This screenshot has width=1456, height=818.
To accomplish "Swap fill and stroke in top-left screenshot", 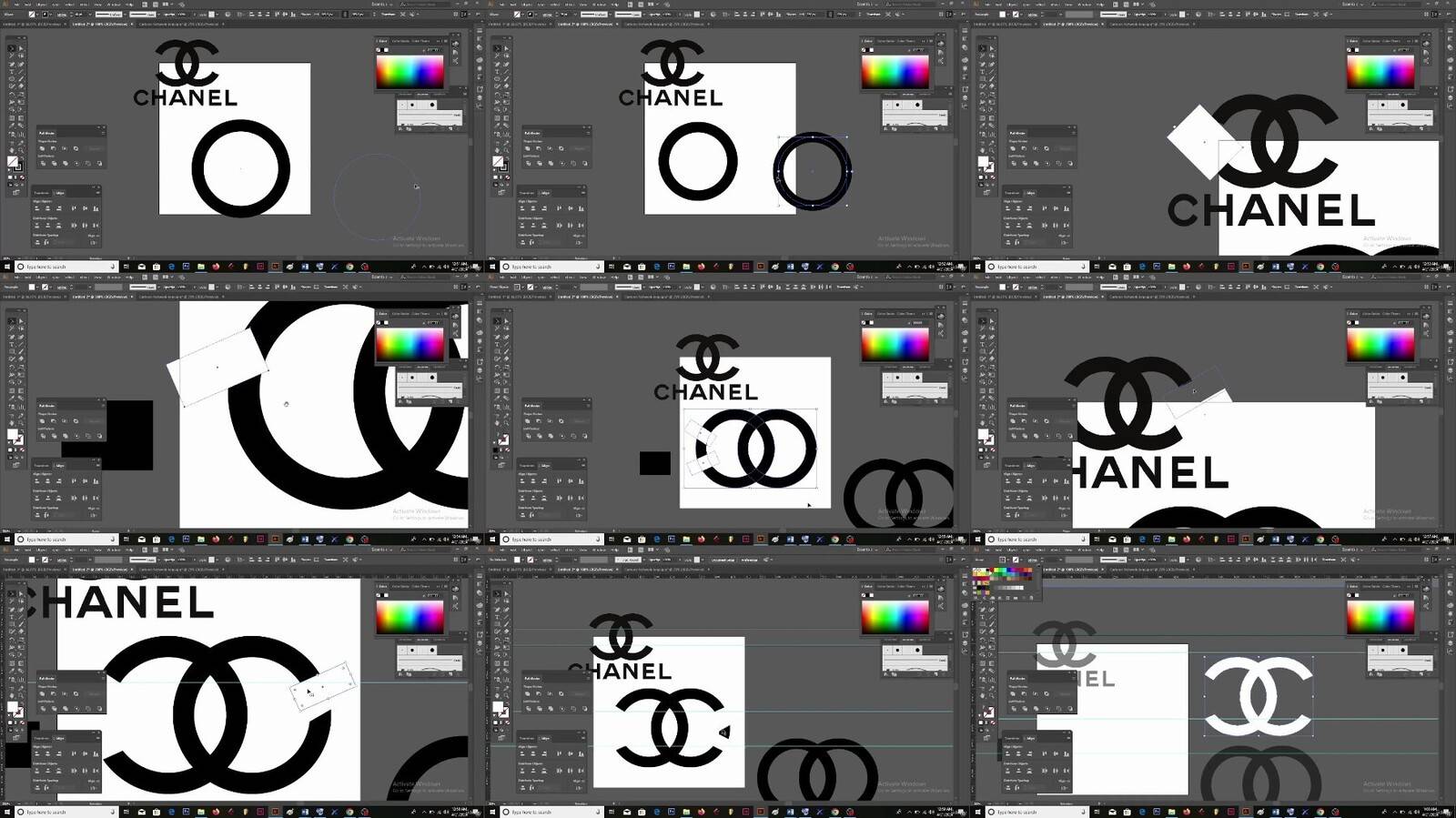I will click(23, 157).
